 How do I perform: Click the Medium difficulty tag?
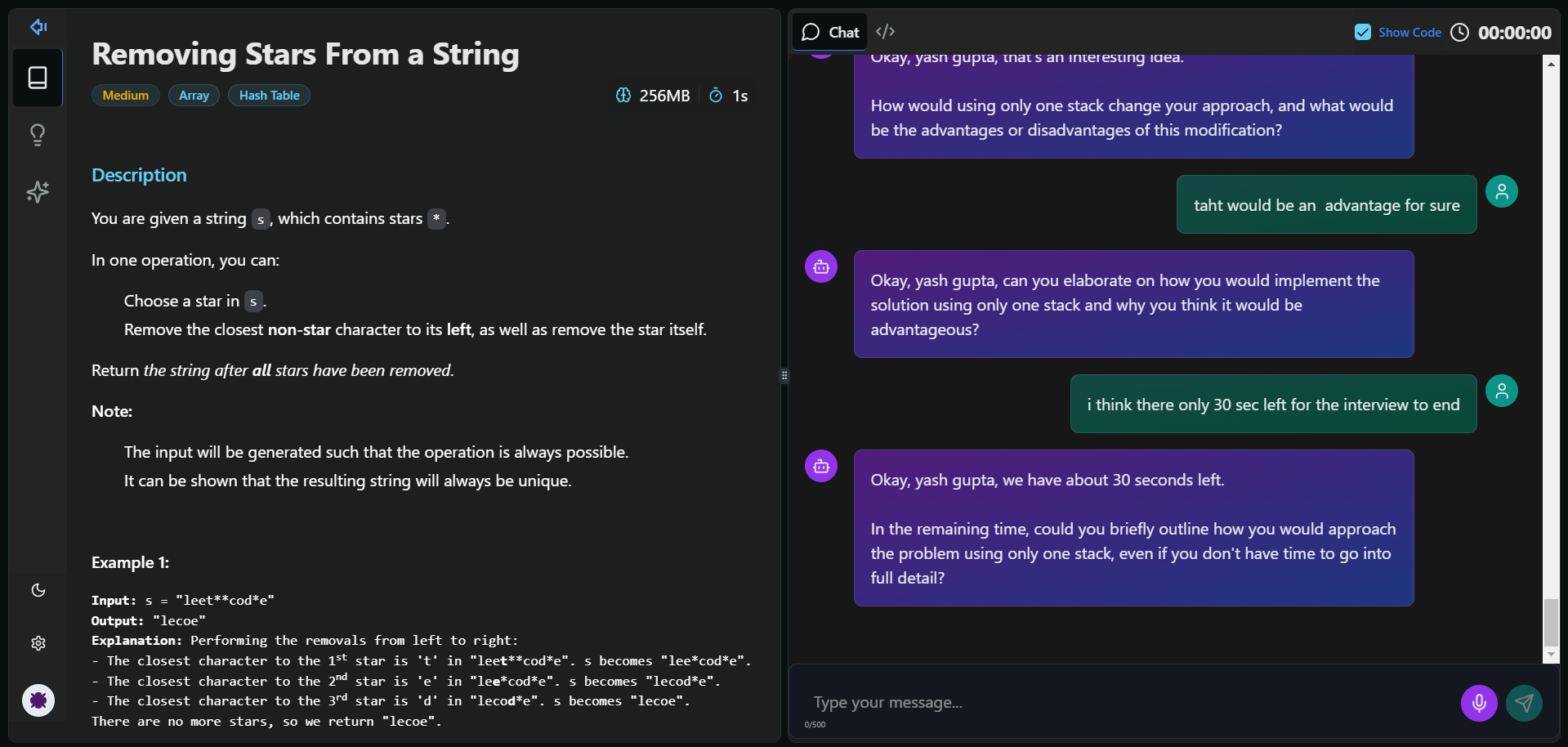(x=125, y=96)
